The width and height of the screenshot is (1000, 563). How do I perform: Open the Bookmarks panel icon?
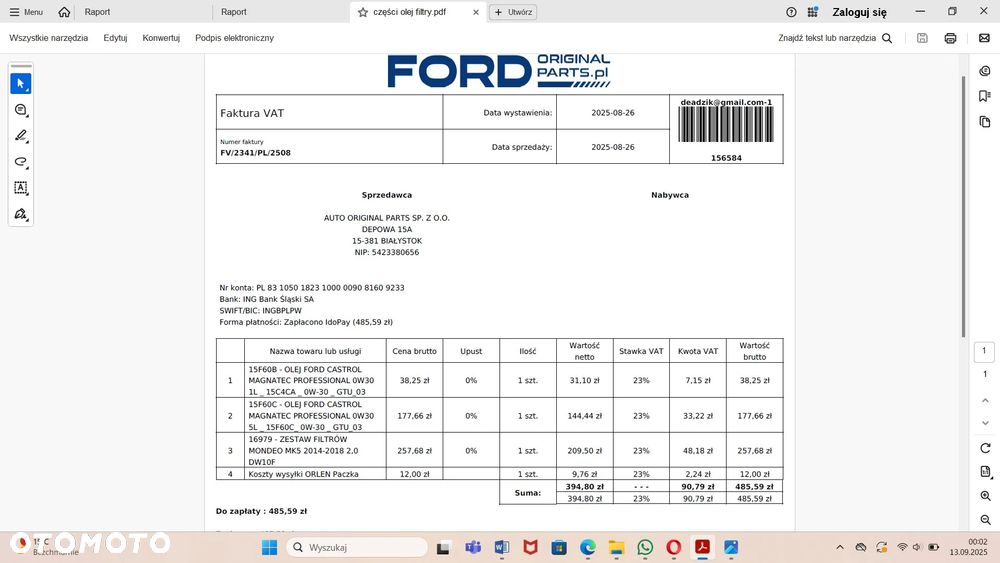(985, 96)
